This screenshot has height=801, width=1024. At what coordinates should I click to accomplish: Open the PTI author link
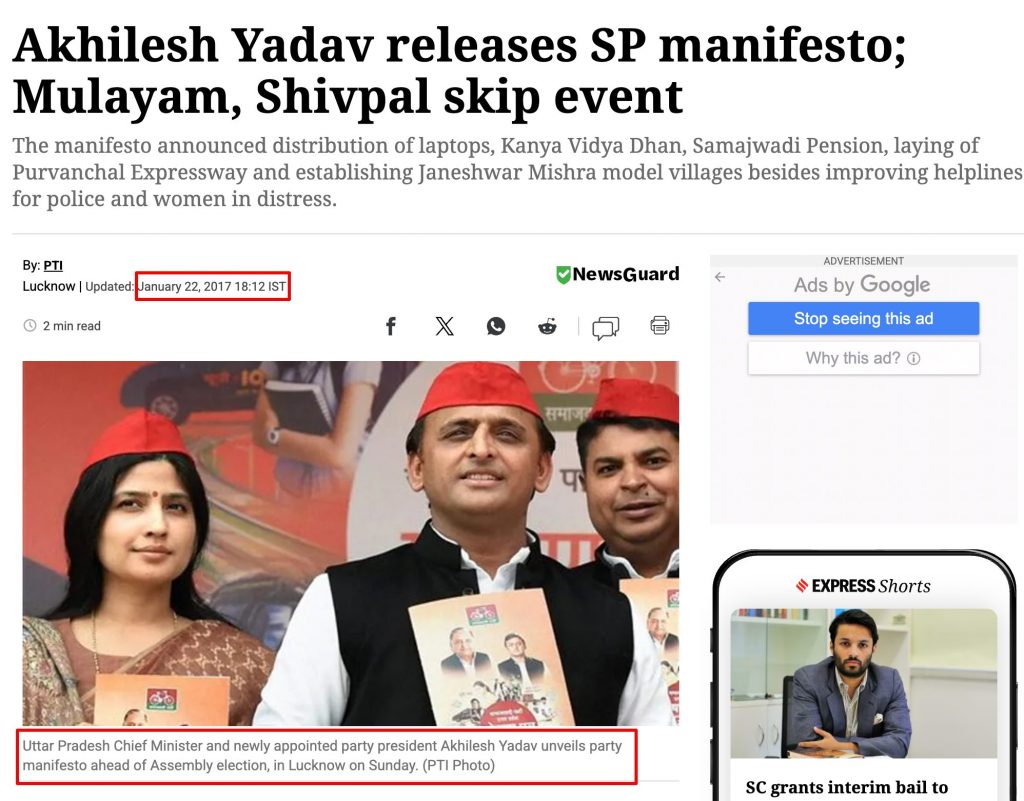click(53, 266)
